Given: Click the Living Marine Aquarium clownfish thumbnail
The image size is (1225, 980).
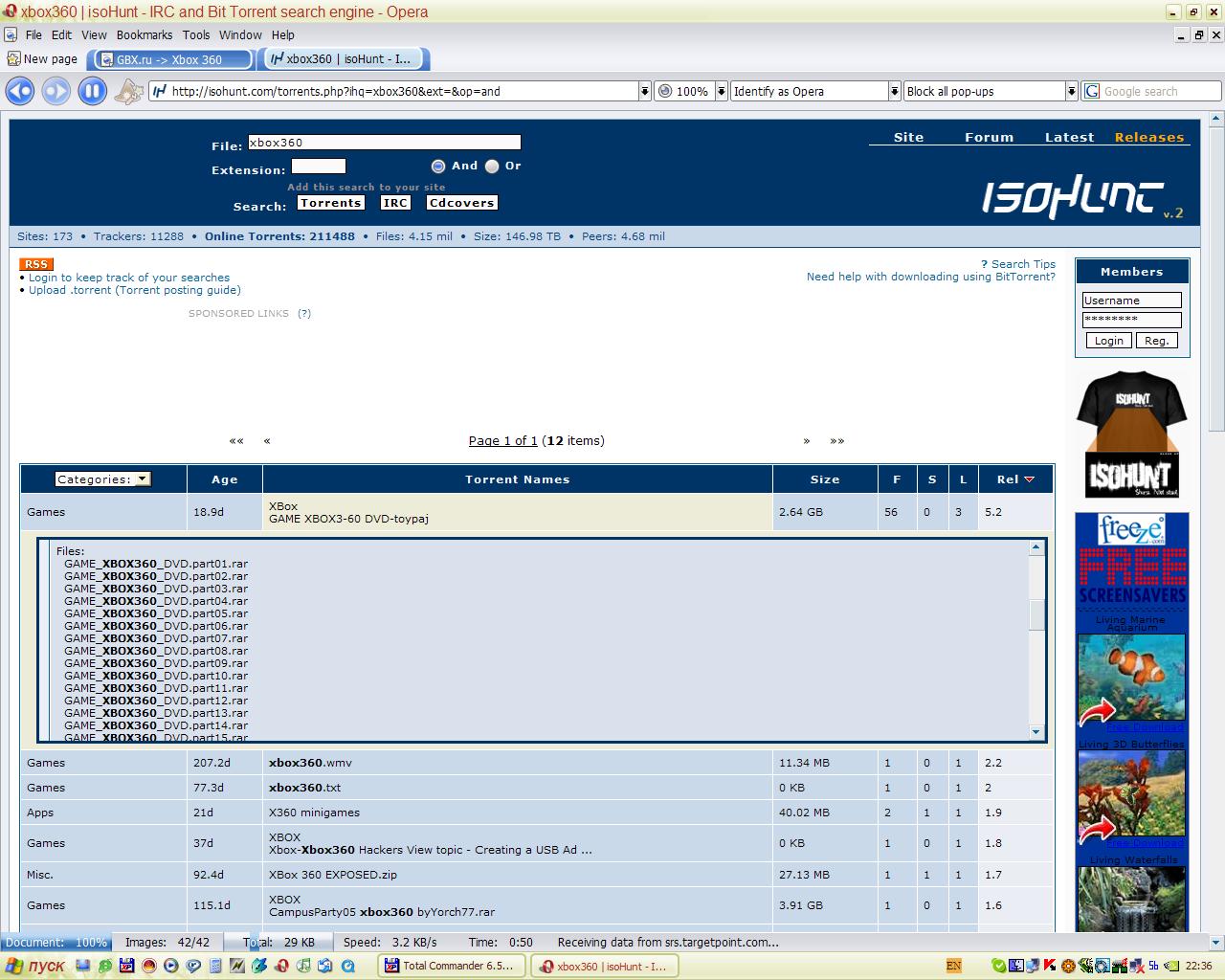Looking at the screenshot, I should pyautogui.click(x=1131, y=678).
